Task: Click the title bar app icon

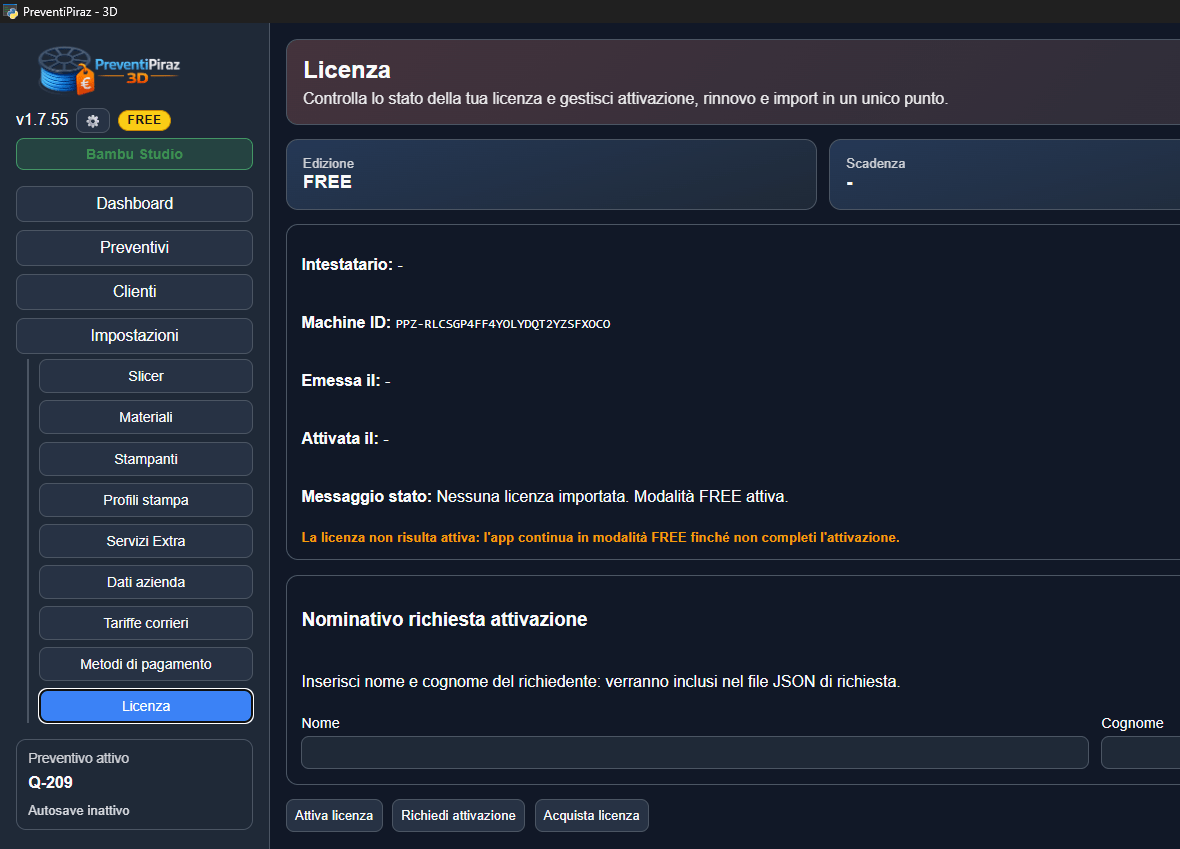Action: coord(11,11)
